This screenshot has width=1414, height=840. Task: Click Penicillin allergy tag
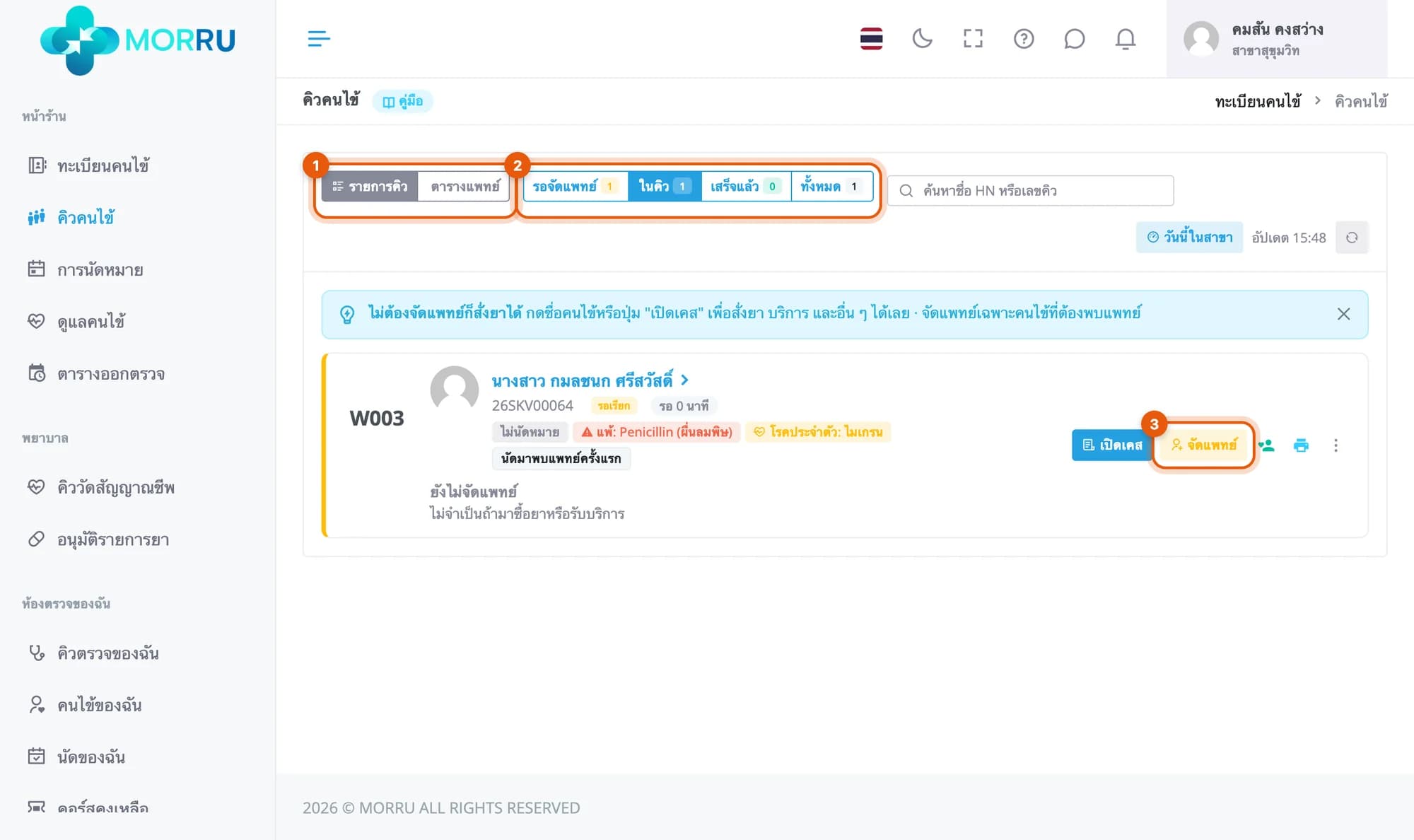[x=657, y=432]
